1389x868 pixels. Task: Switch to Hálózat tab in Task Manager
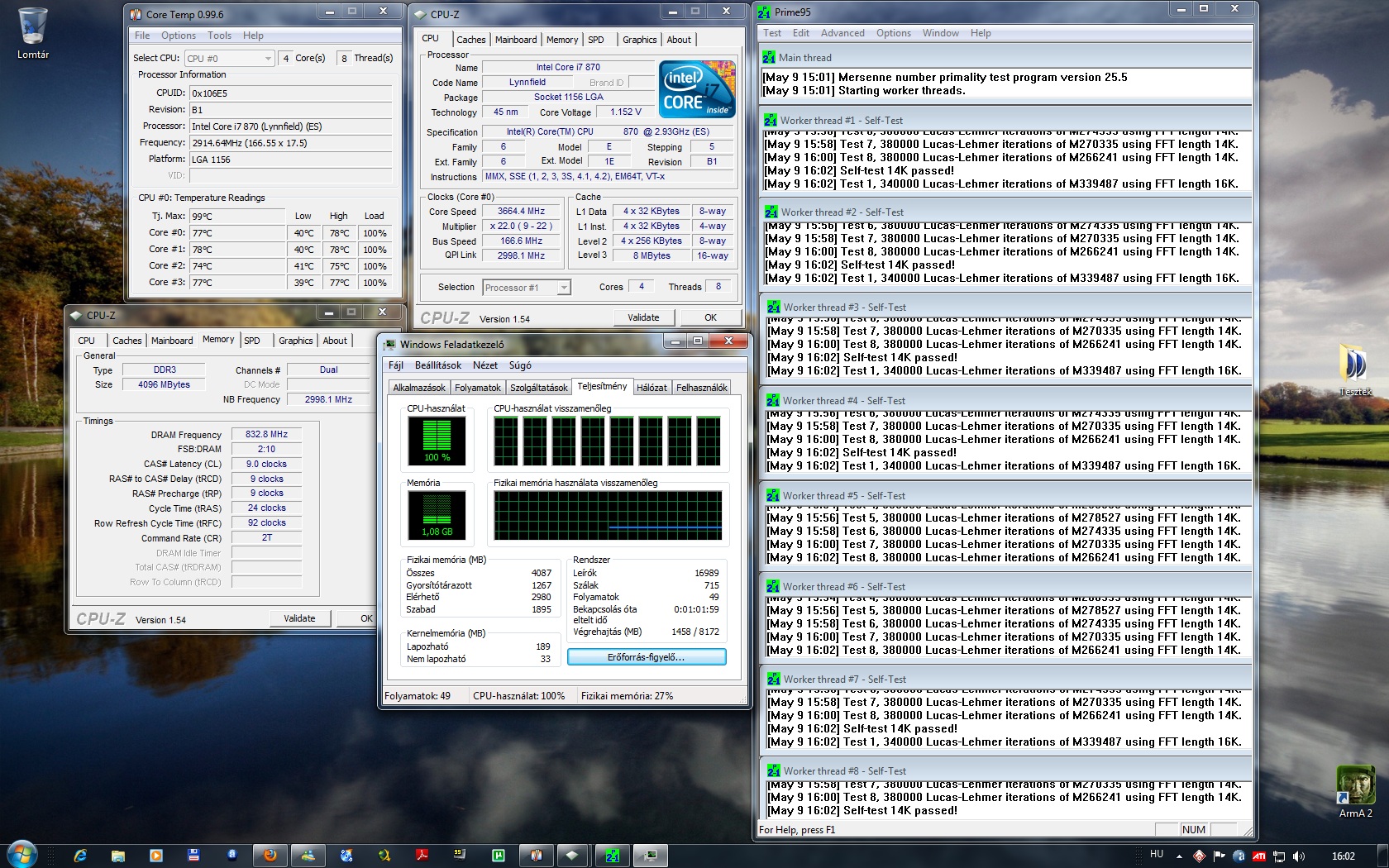pyautogui.click(x=652, y=388)
